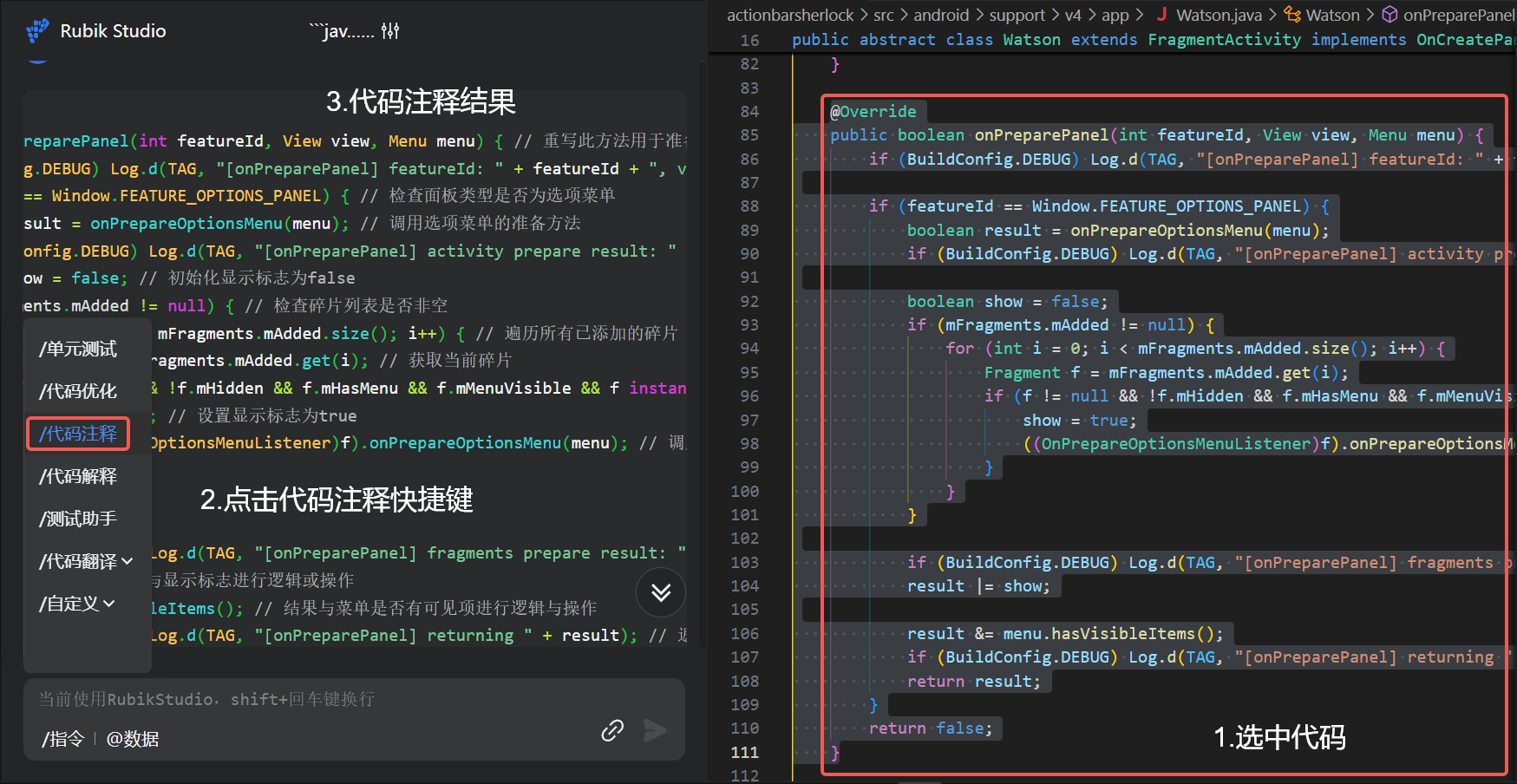The image size is (1517, 784).
Task: Click the scroll-to-bottom double chevron button
Action: [661, 592]
